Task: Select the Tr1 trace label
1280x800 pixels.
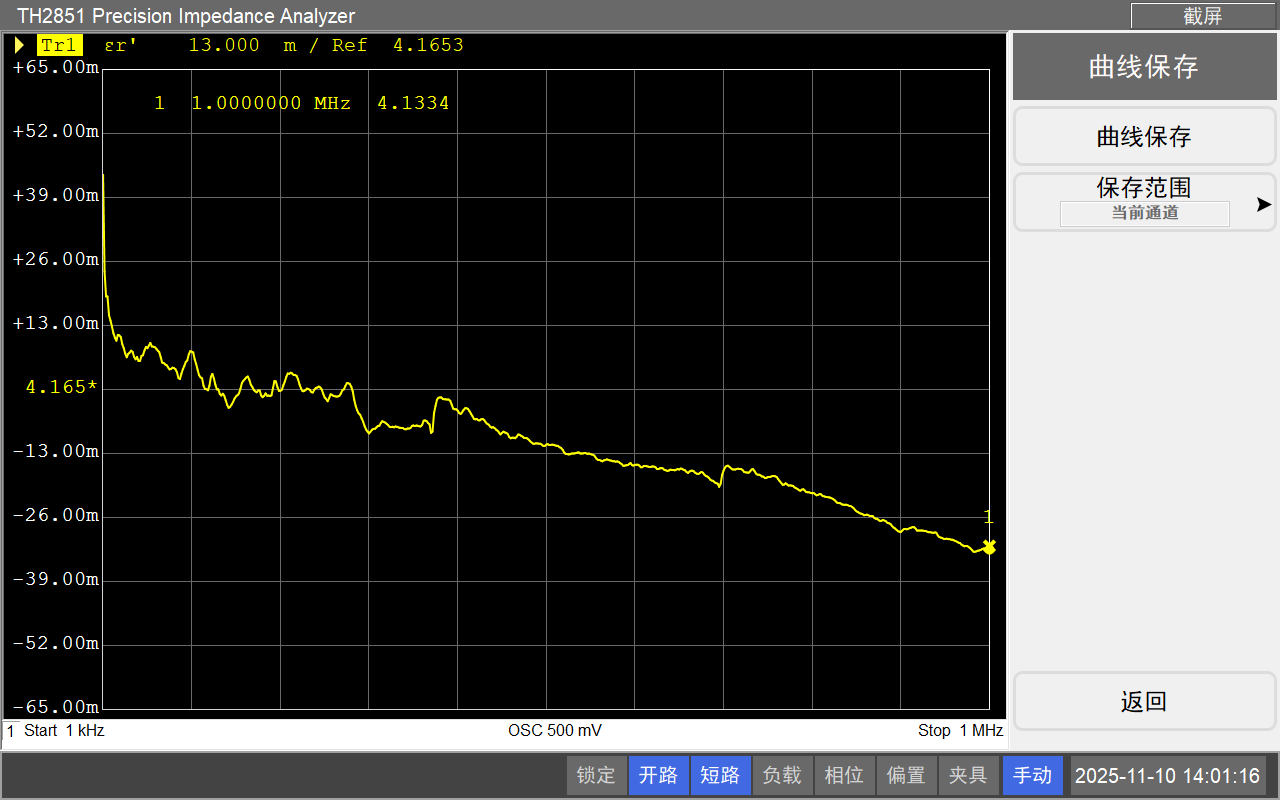Action: tap(59, 45)
